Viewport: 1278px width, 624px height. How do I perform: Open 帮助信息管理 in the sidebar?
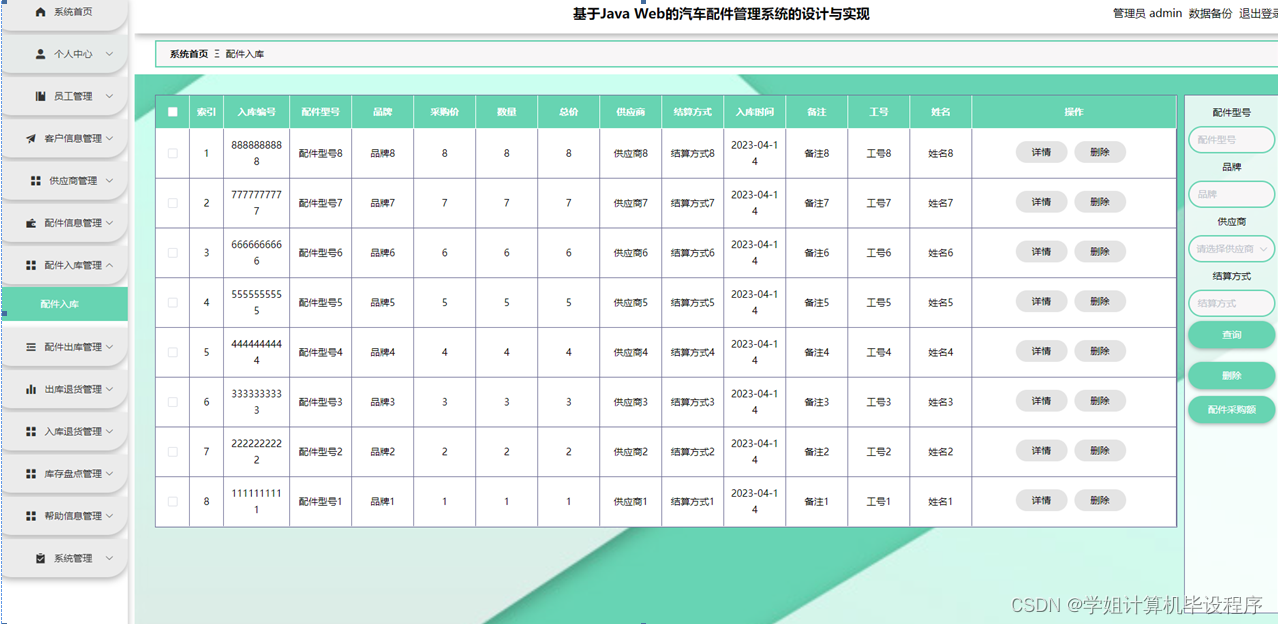[64, 516]
